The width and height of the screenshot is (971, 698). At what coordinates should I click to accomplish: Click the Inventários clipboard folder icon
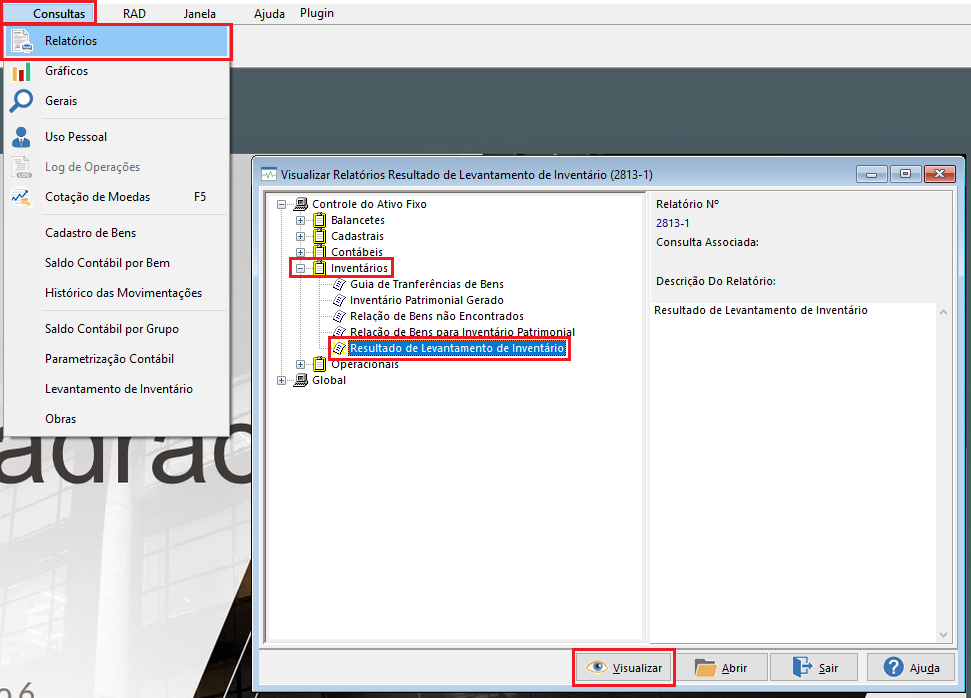coord(320,268)
